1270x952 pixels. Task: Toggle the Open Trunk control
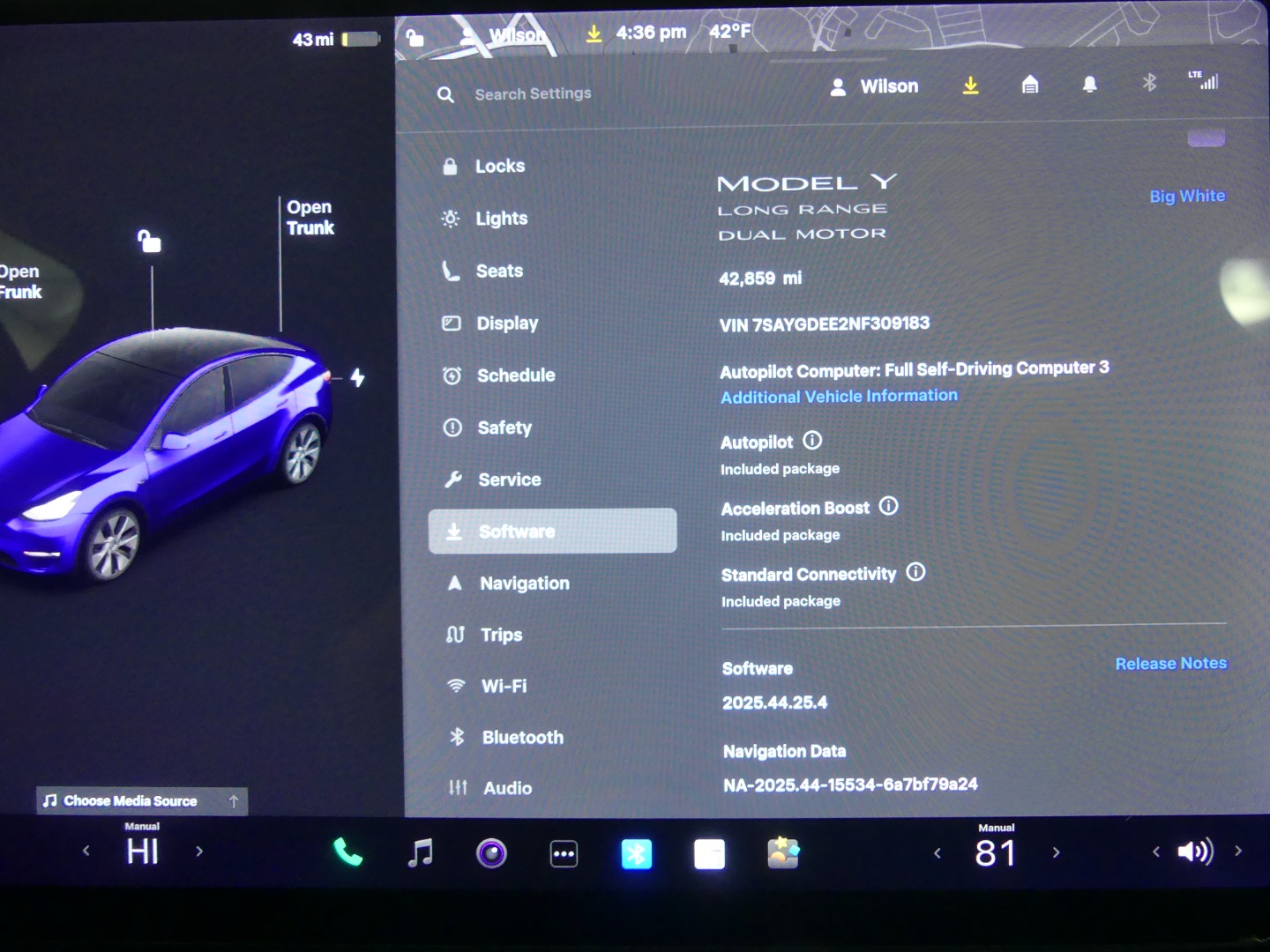[x=310, y=218]
